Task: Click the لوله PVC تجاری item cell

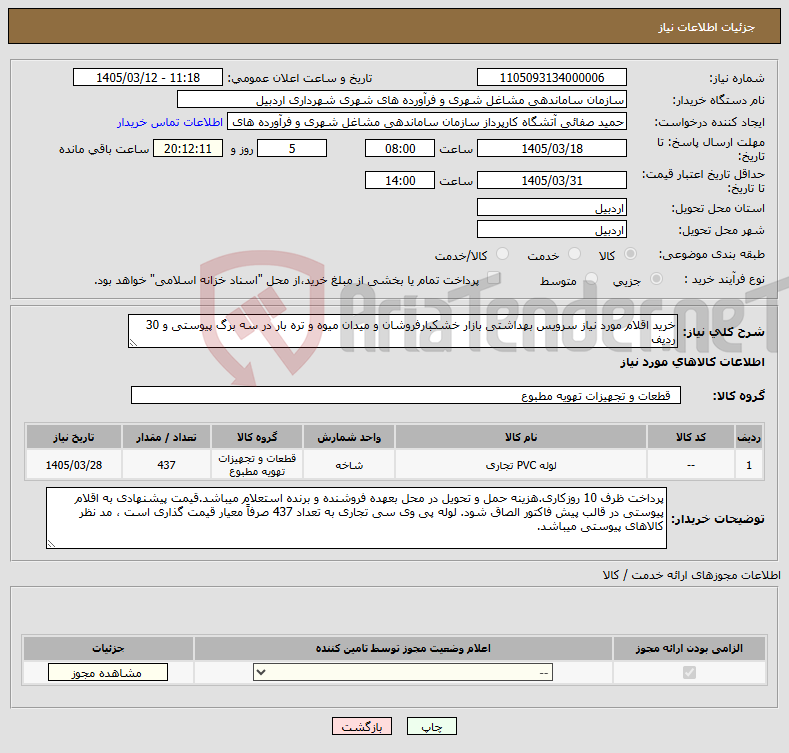Action: click(x=521, y=465)
